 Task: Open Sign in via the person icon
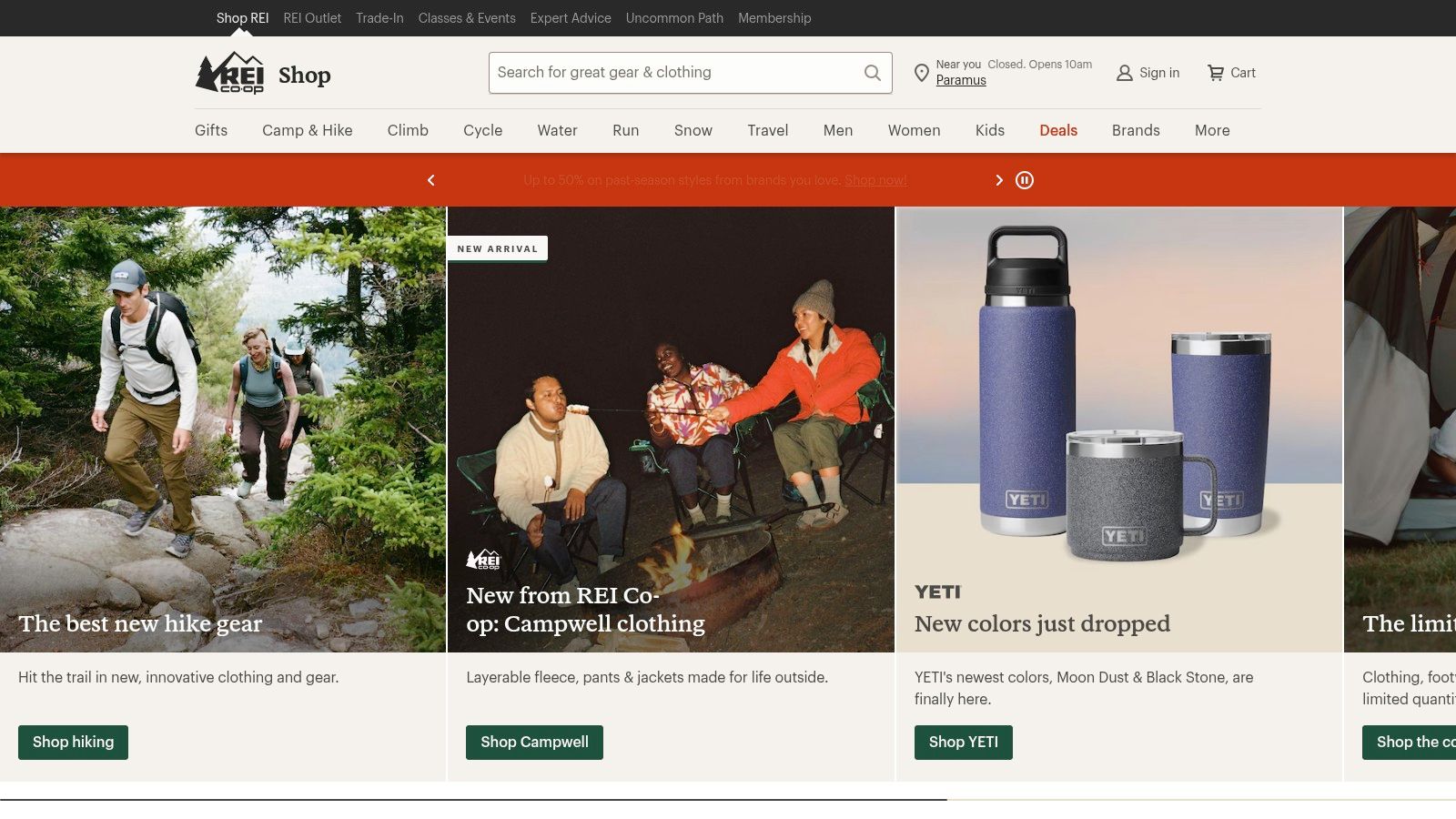(1124, 73)
